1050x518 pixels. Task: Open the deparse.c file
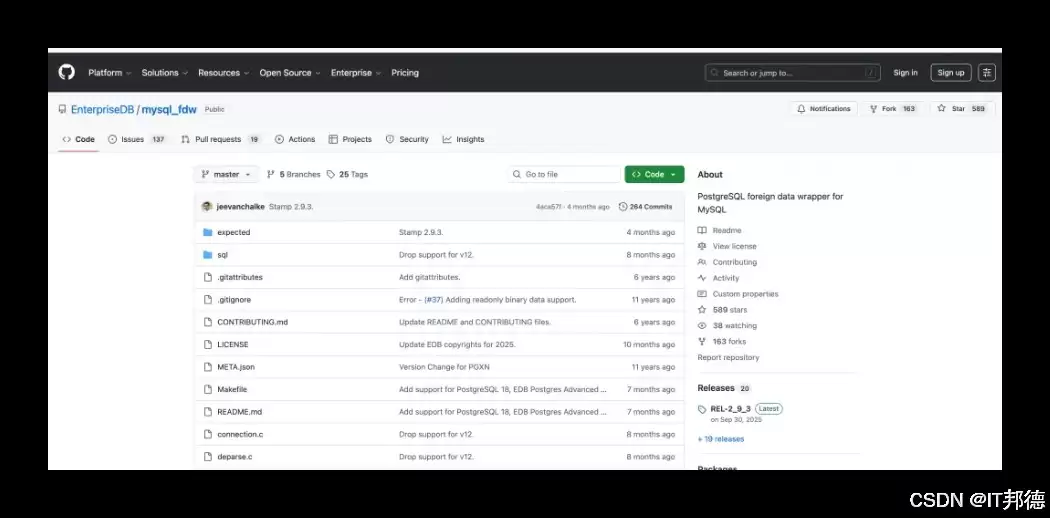point(234,456)
